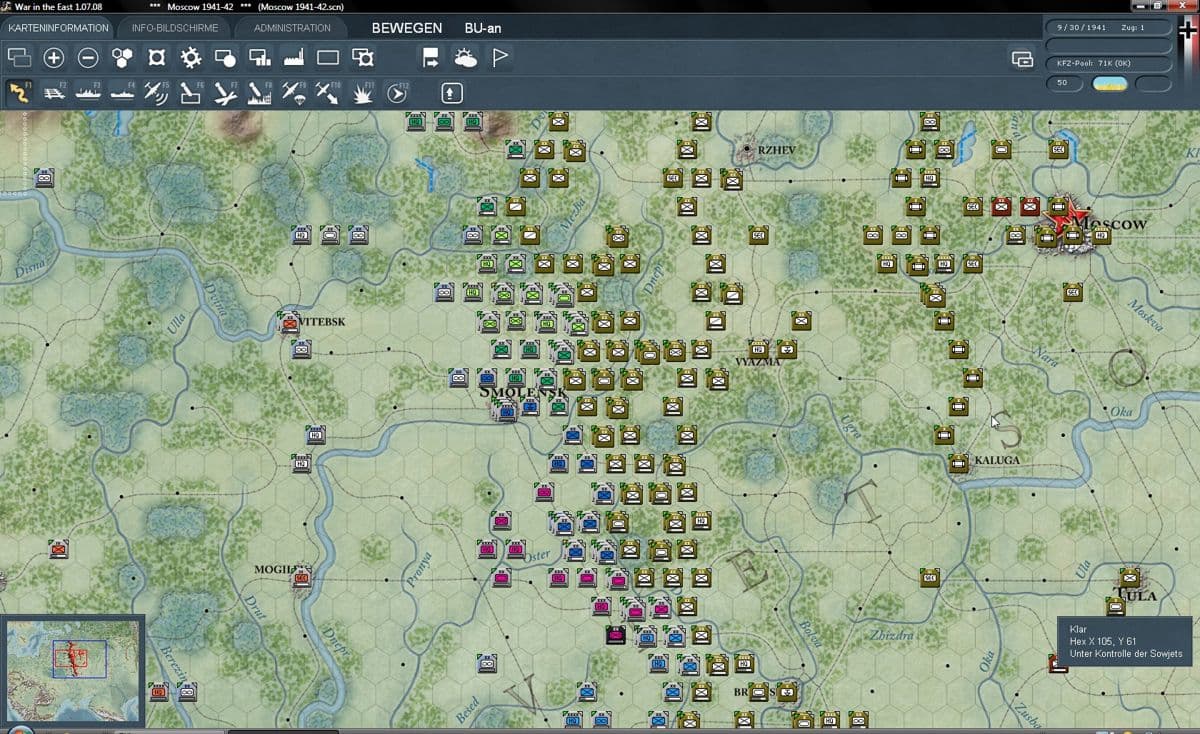Click the BU-an mode label

coord(483,28)
